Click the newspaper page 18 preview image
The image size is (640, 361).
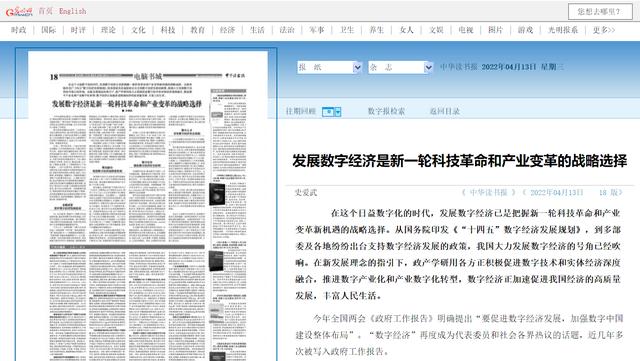point(148,206)
